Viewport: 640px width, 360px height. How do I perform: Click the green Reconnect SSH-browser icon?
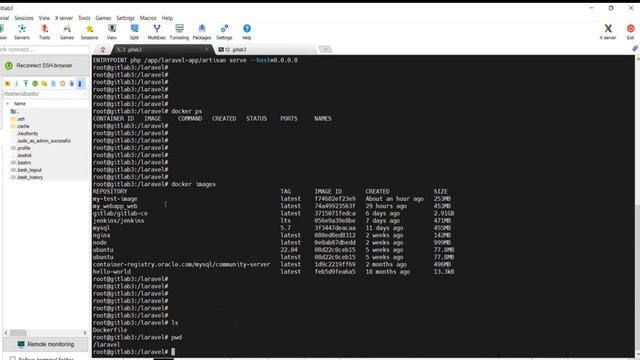pos(9,65)
